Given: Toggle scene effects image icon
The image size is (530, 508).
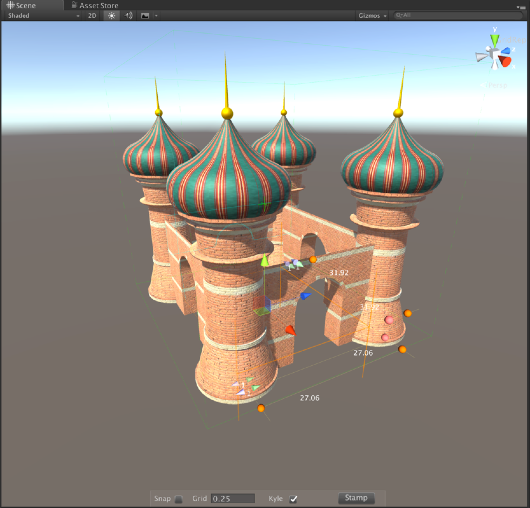Looking at the screenshot, I should pyautogui.click(x=145, y=16).
